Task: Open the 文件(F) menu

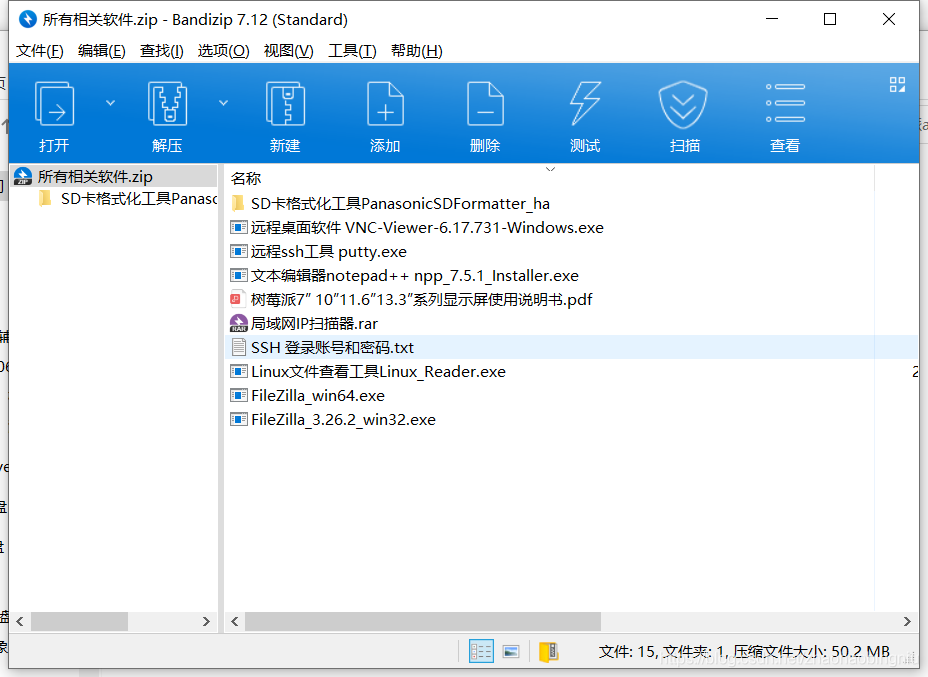Action: pos(40,51)
